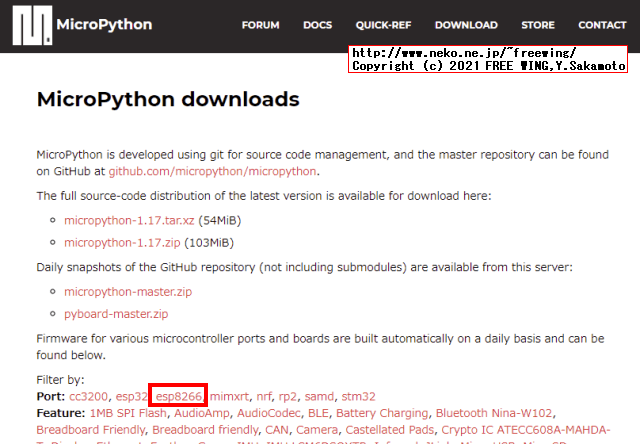
Task: Filter firmware by the mimxrt port
Action: 228,396
